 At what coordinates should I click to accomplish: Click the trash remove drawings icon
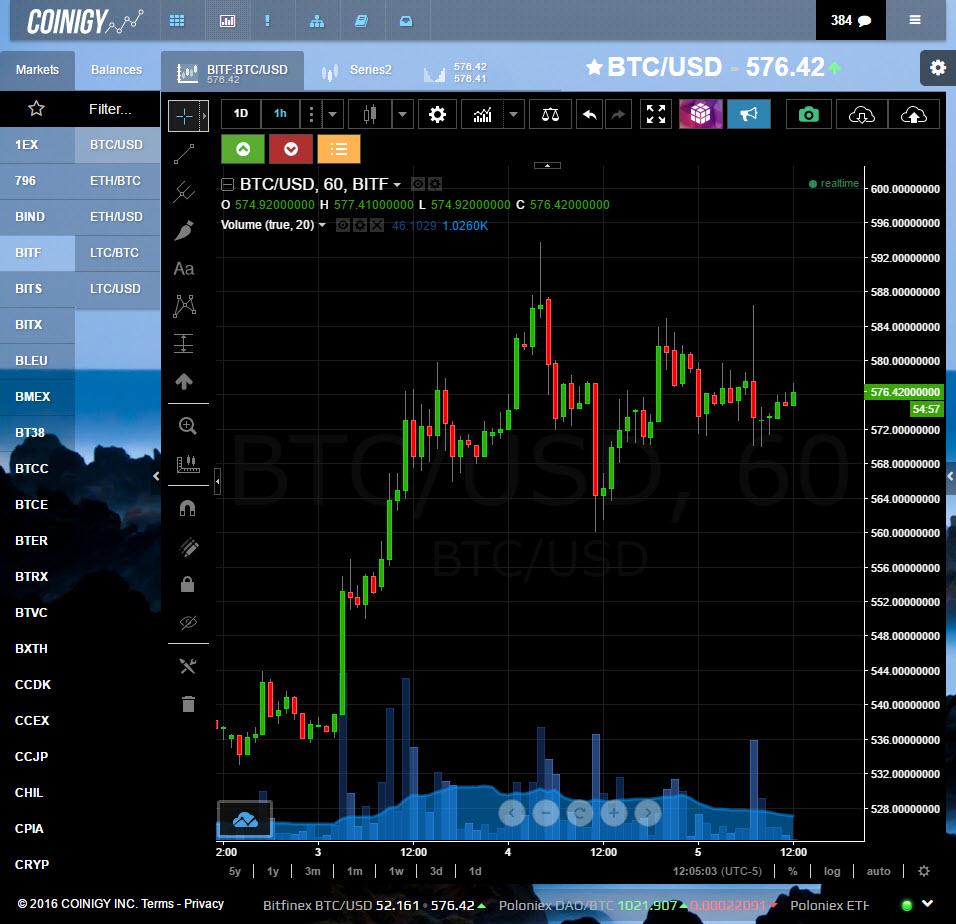(x=188, y=704)
